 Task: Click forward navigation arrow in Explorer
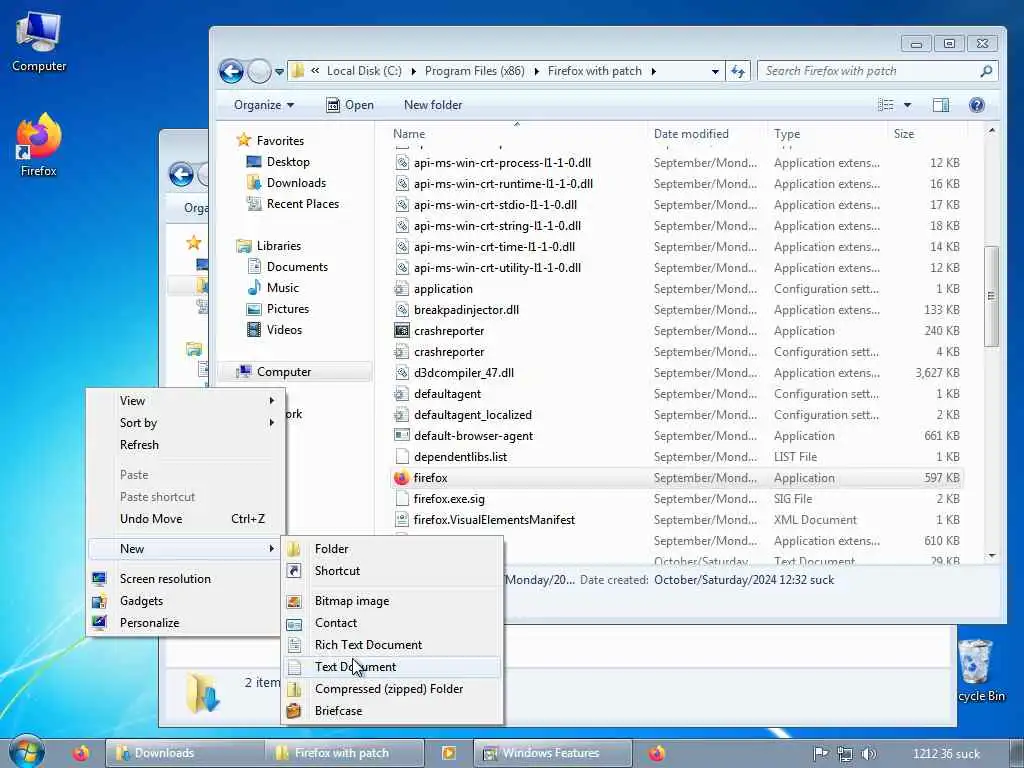[259, 71]
